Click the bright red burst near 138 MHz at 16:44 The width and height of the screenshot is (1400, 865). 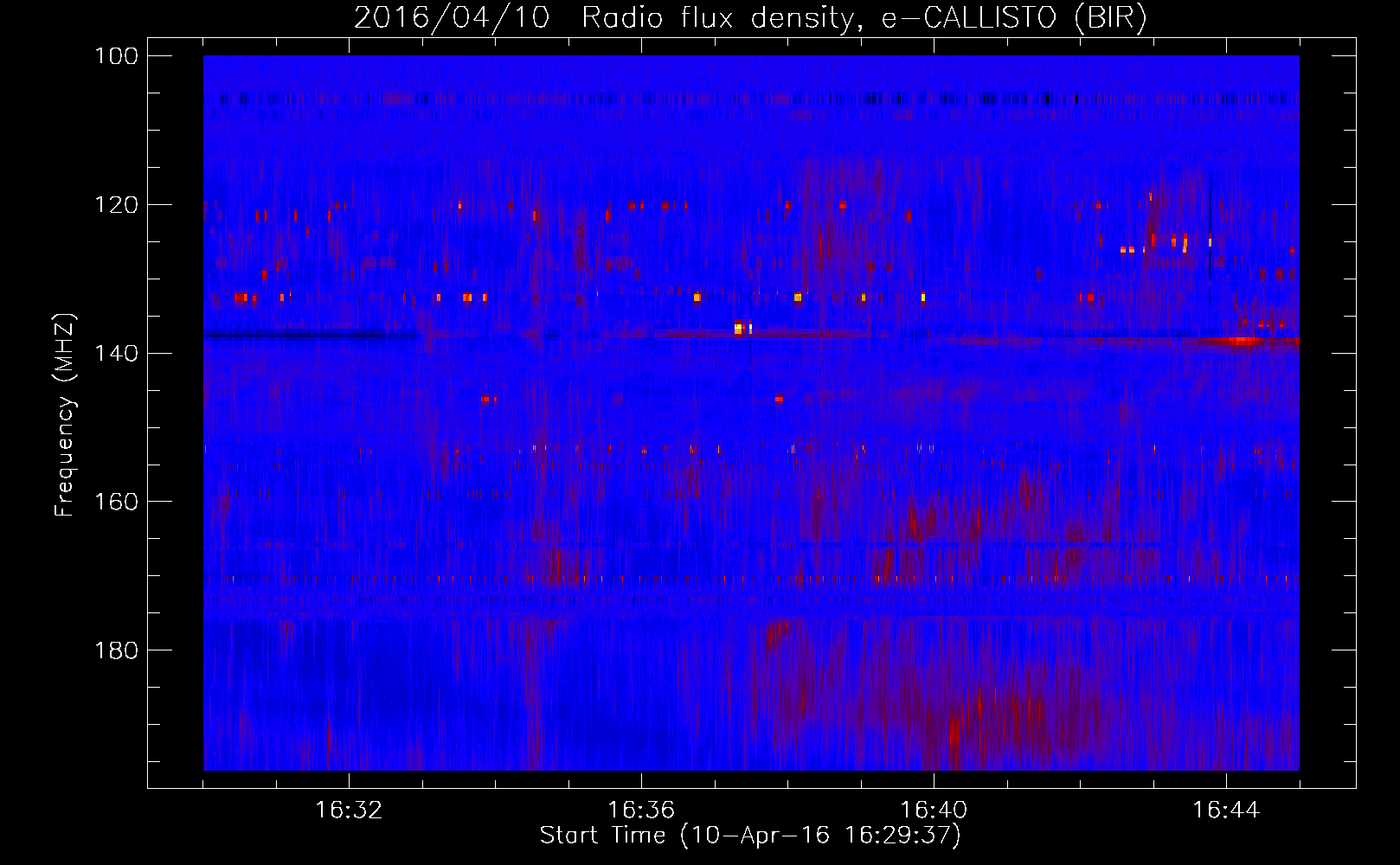click(x=1242, y=341)
